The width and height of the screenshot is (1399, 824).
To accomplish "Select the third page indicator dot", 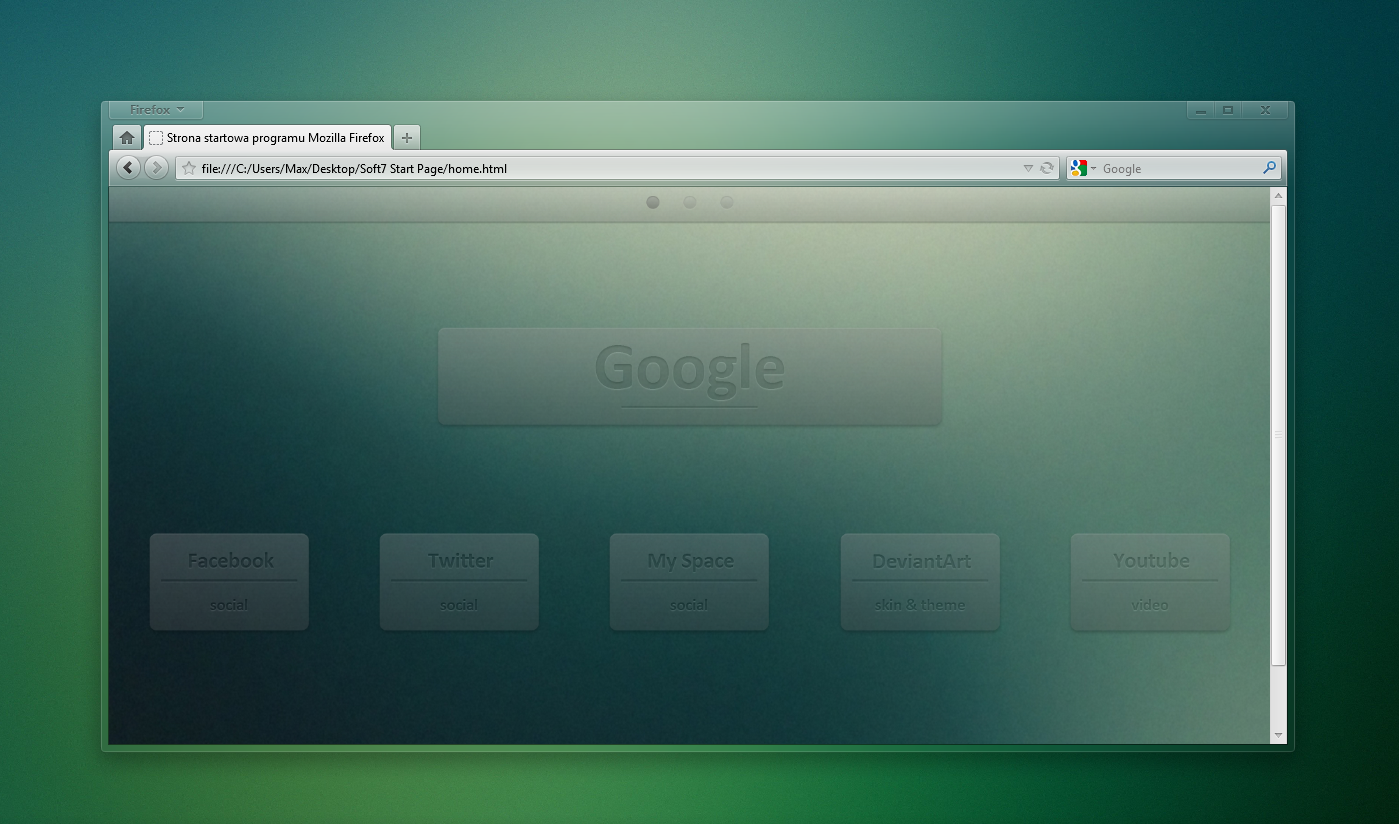I will click(x=727, y=202).
